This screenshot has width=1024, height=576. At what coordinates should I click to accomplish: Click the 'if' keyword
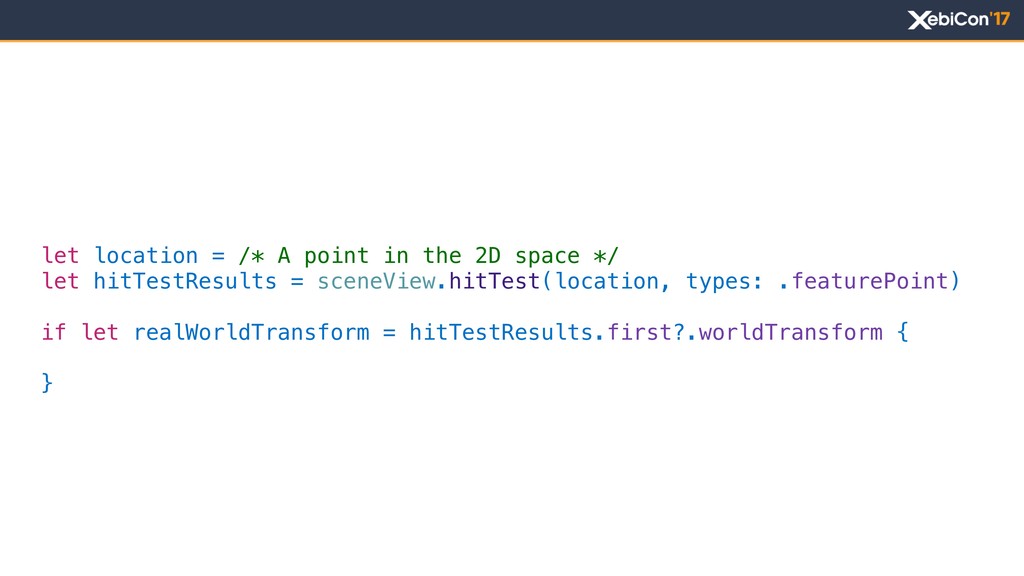[x=54, y=332]
